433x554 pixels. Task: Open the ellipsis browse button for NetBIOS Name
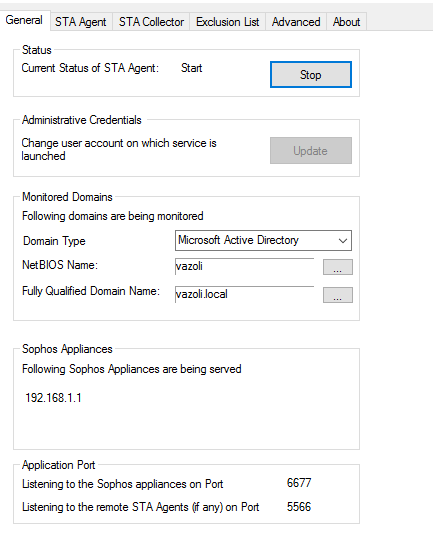tap(338, 267)
